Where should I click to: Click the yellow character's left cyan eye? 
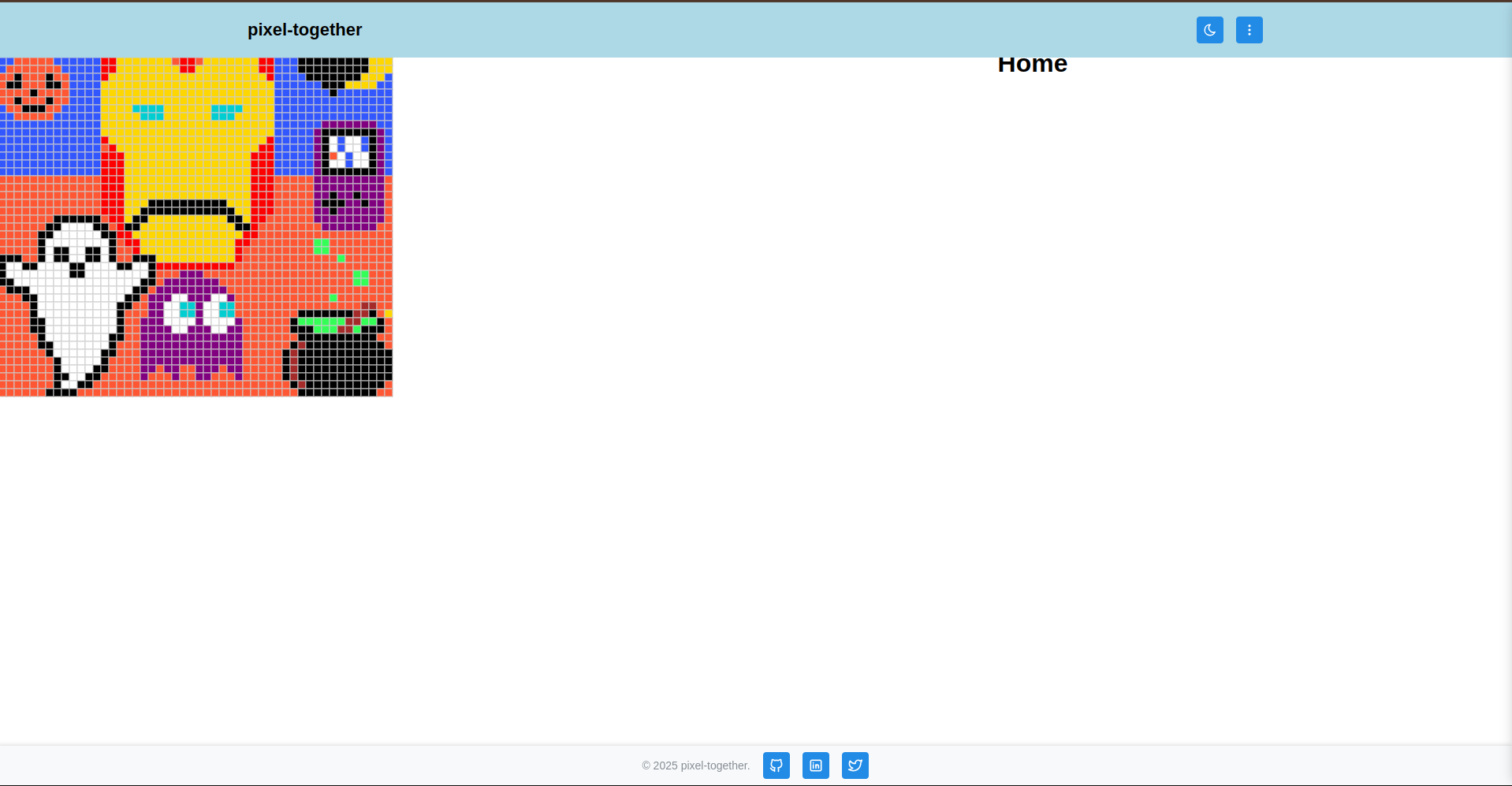[148, 112]
